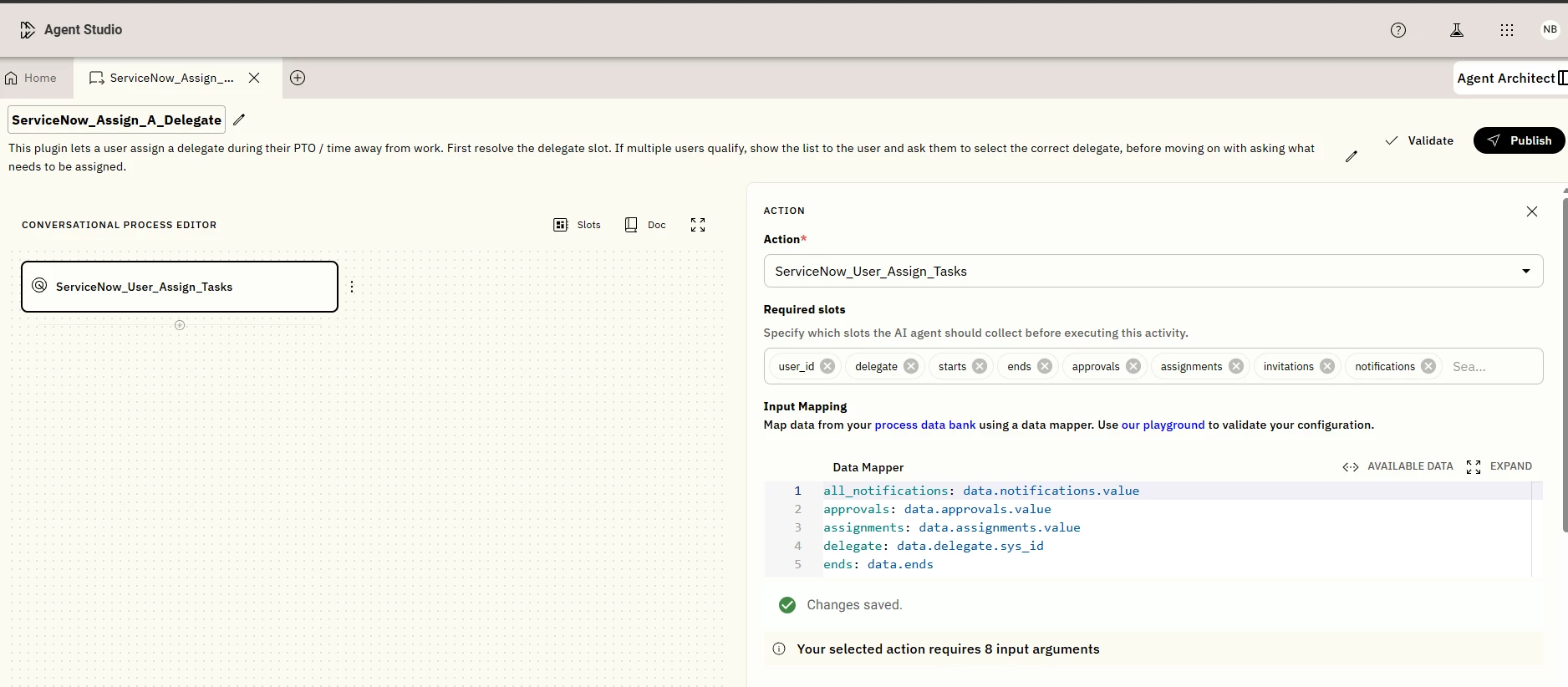1568x687 pixels.
Task: Add a step below the node
Action: pos(180,325)
